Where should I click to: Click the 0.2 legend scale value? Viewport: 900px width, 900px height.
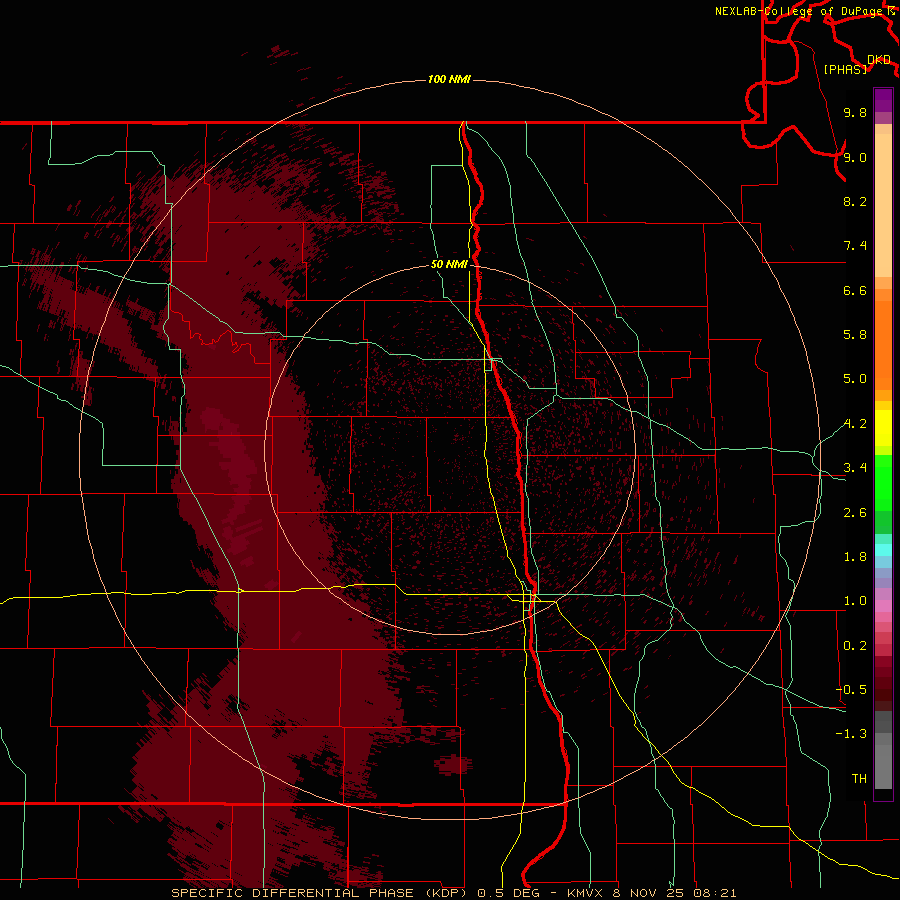click(x=855, y=646)
